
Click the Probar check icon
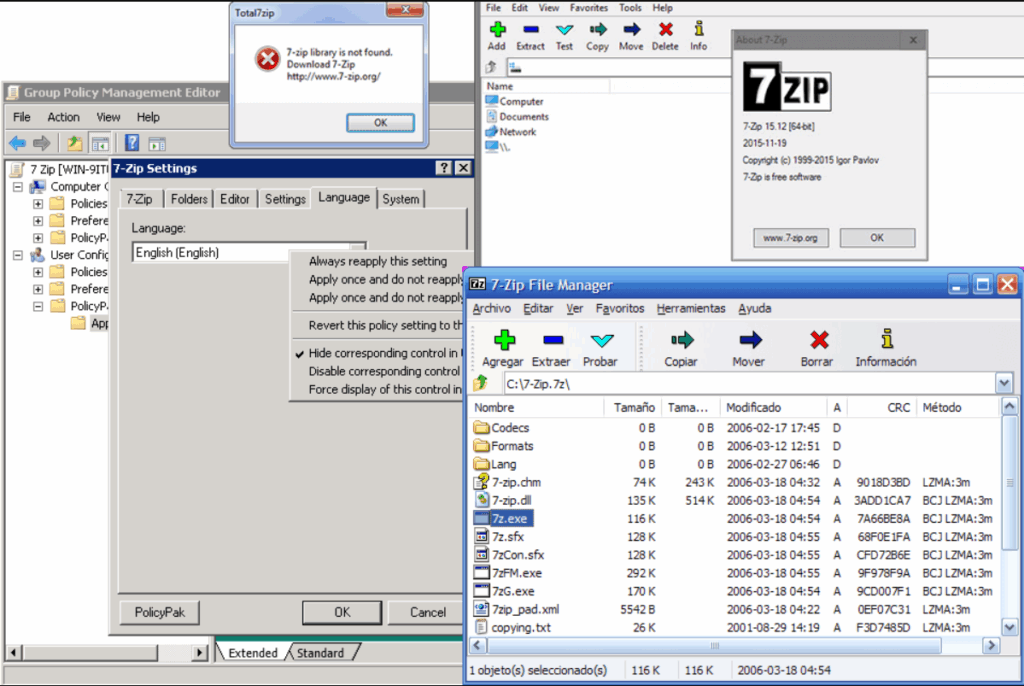(x=601, y=340)
